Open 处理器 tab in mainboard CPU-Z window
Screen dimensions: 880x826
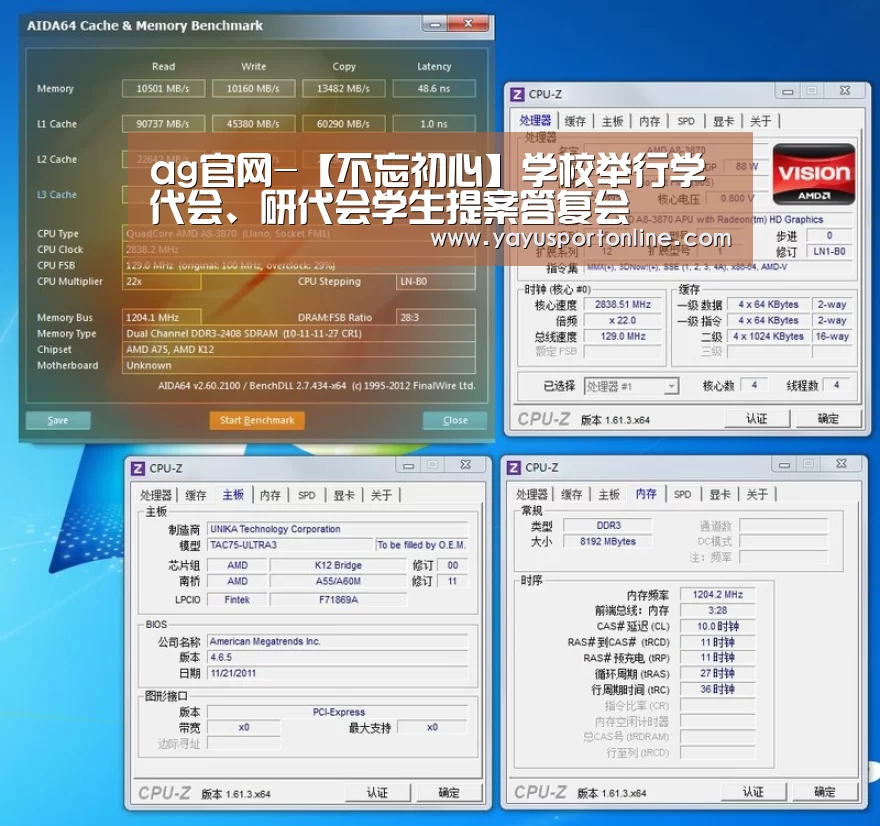click(155, 495)
